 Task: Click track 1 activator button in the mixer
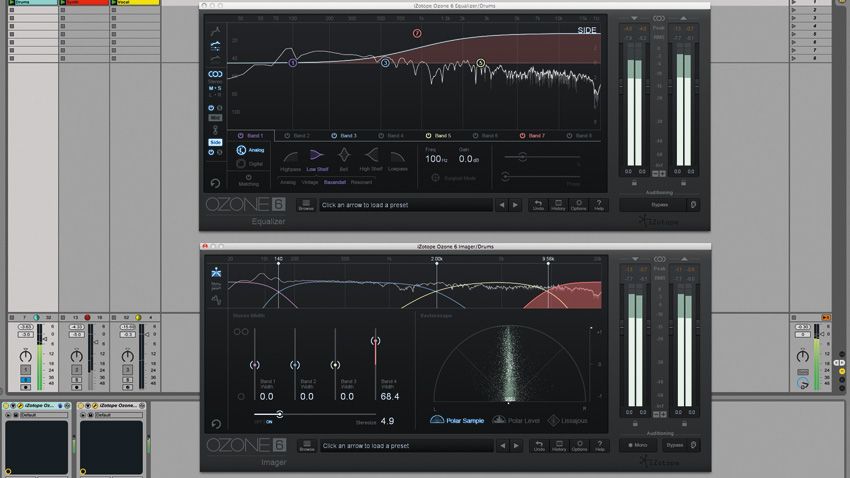pyautogui.click(x=25, y=370)
